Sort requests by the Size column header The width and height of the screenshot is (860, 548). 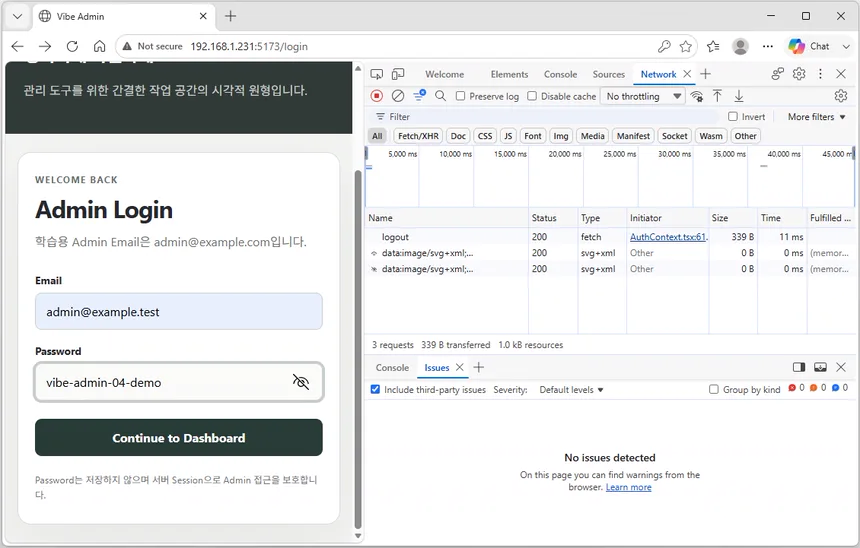click(x=733, y=218)
